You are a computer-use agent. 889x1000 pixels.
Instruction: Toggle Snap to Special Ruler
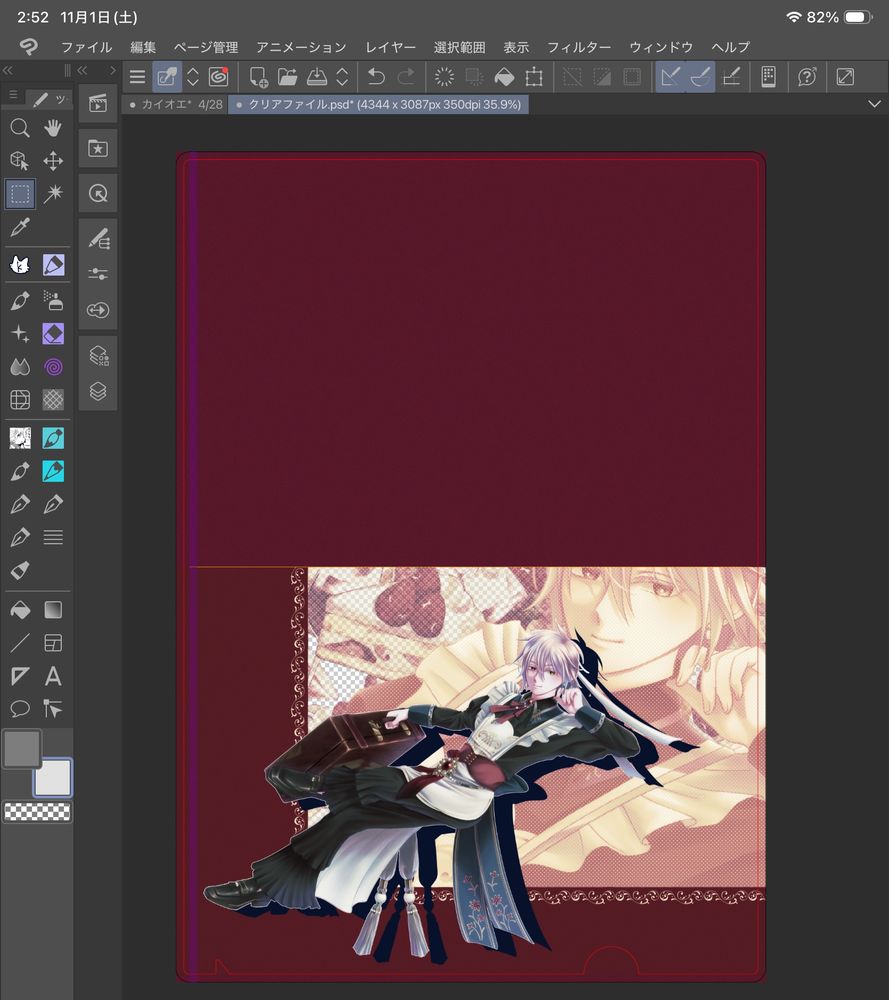click(x=700, y=77)
